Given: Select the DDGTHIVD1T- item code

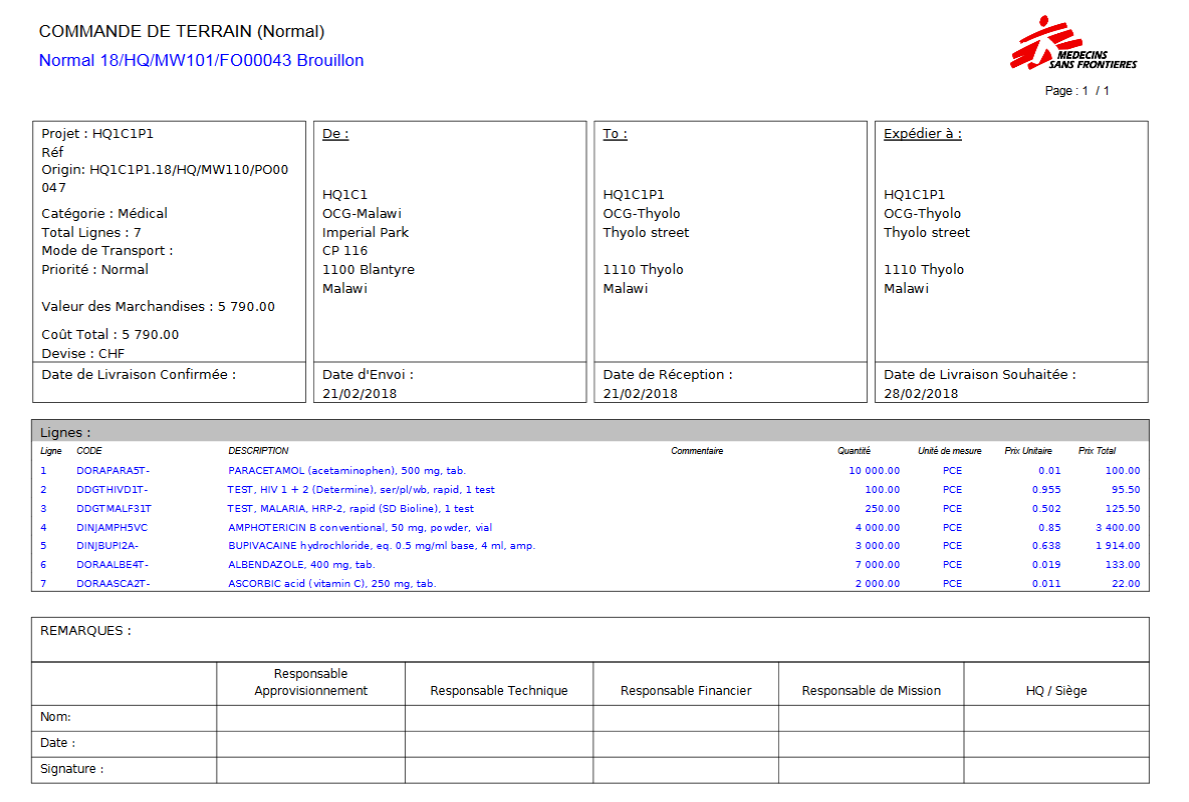Looking at the screenshot, I should [112, 490].
